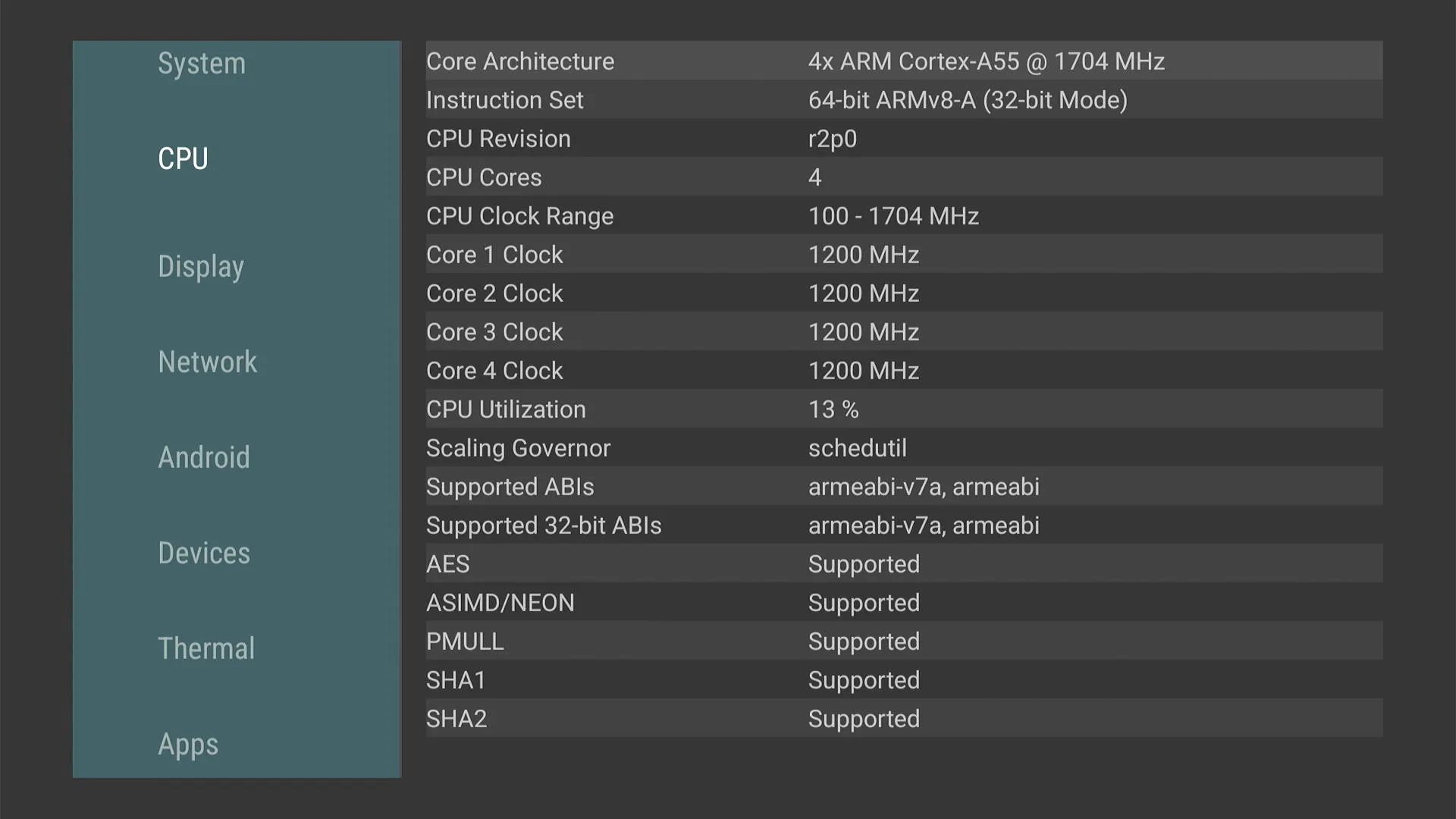Select the ASIMD/NEON support row
Image resolution: width=1456 pixels, height=819 pixels.
902,603
